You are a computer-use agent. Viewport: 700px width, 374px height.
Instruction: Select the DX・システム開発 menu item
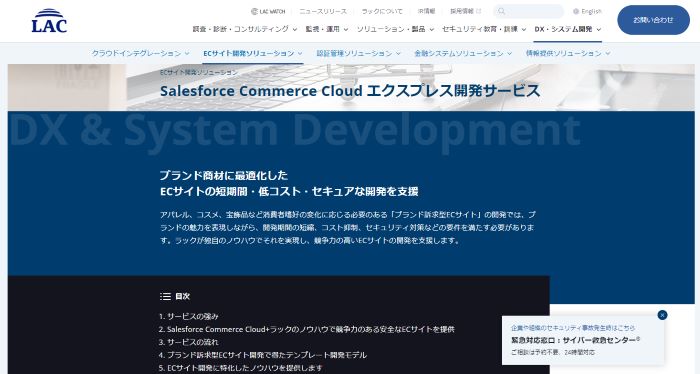[568, 29]
